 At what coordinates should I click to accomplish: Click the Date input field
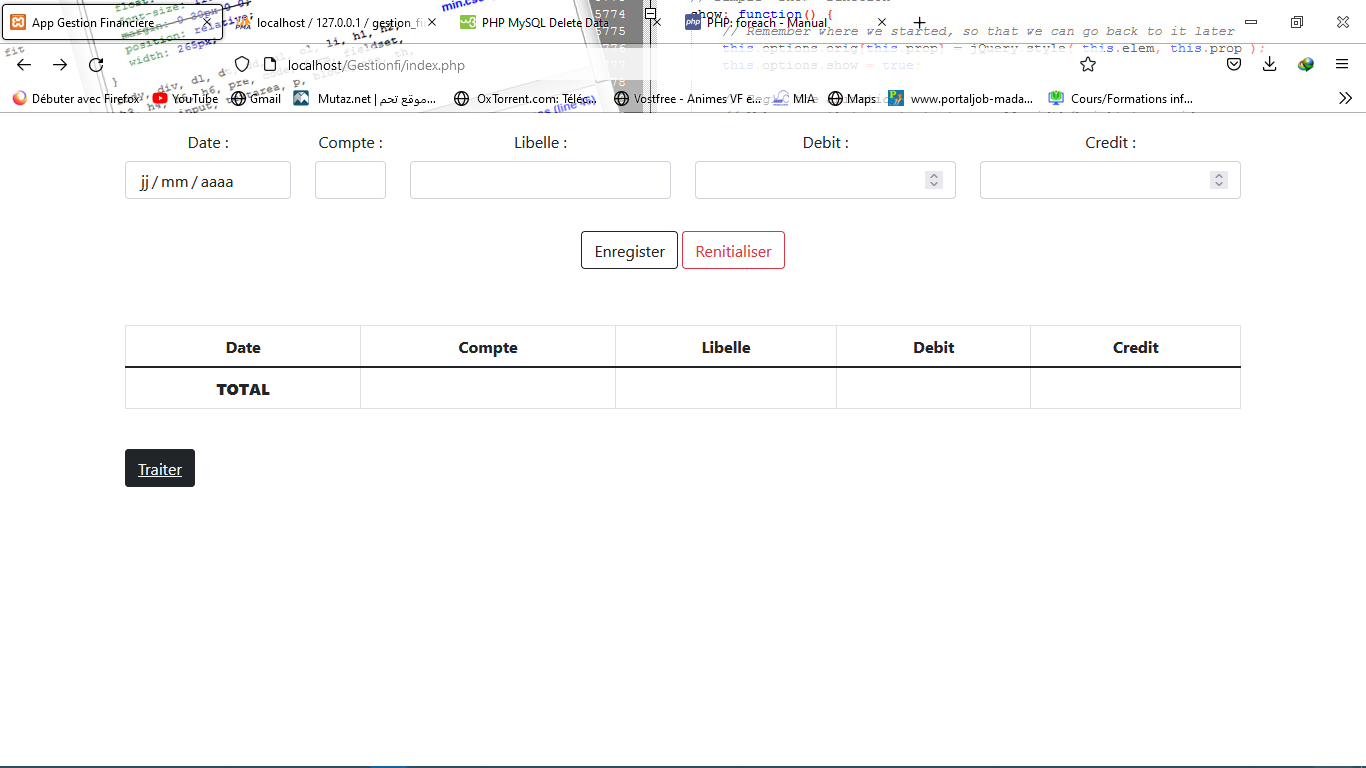[207, 180]
